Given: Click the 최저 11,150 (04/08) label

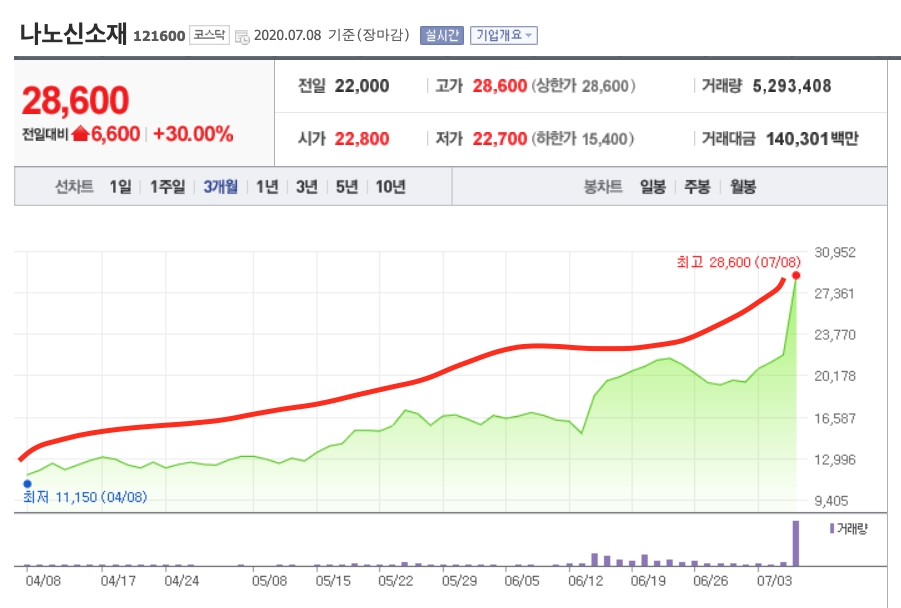Looking at the screenshot, I should pyautogui.click(x=85, y=497).
